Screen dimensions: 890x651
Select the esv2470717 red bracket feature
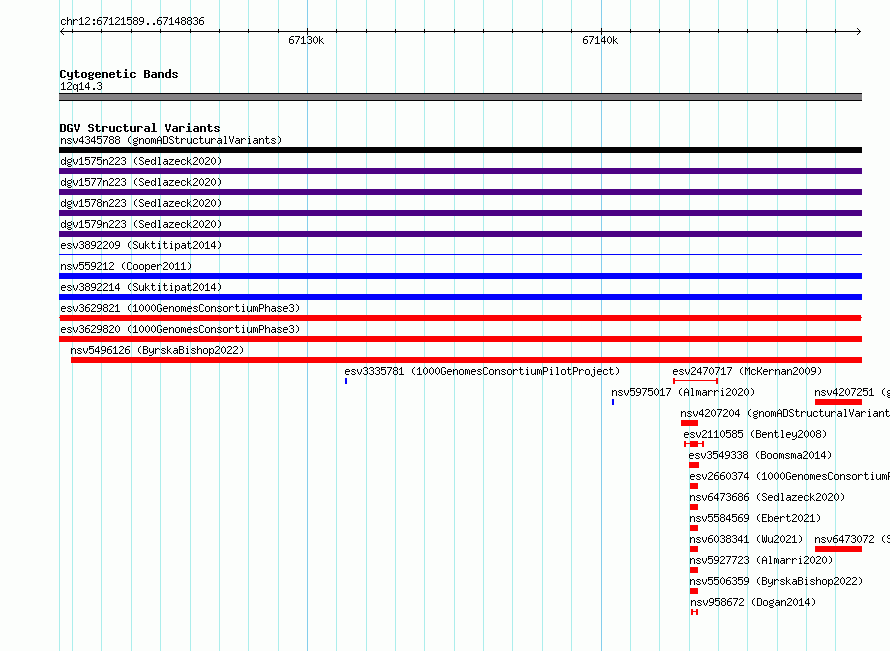[695, 381]
